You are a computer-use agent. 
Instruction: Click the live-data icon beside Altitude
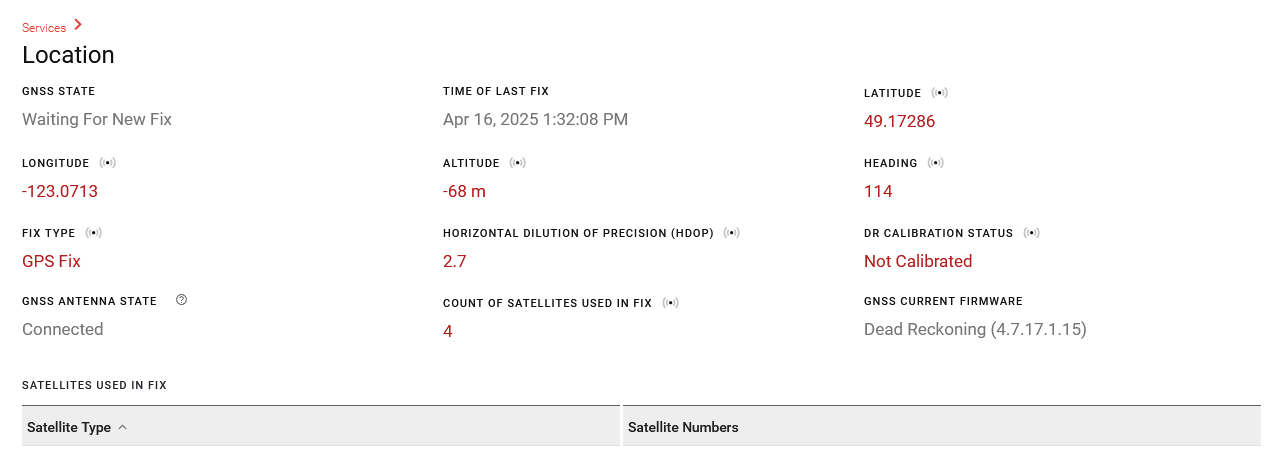(x=518, y=163)
